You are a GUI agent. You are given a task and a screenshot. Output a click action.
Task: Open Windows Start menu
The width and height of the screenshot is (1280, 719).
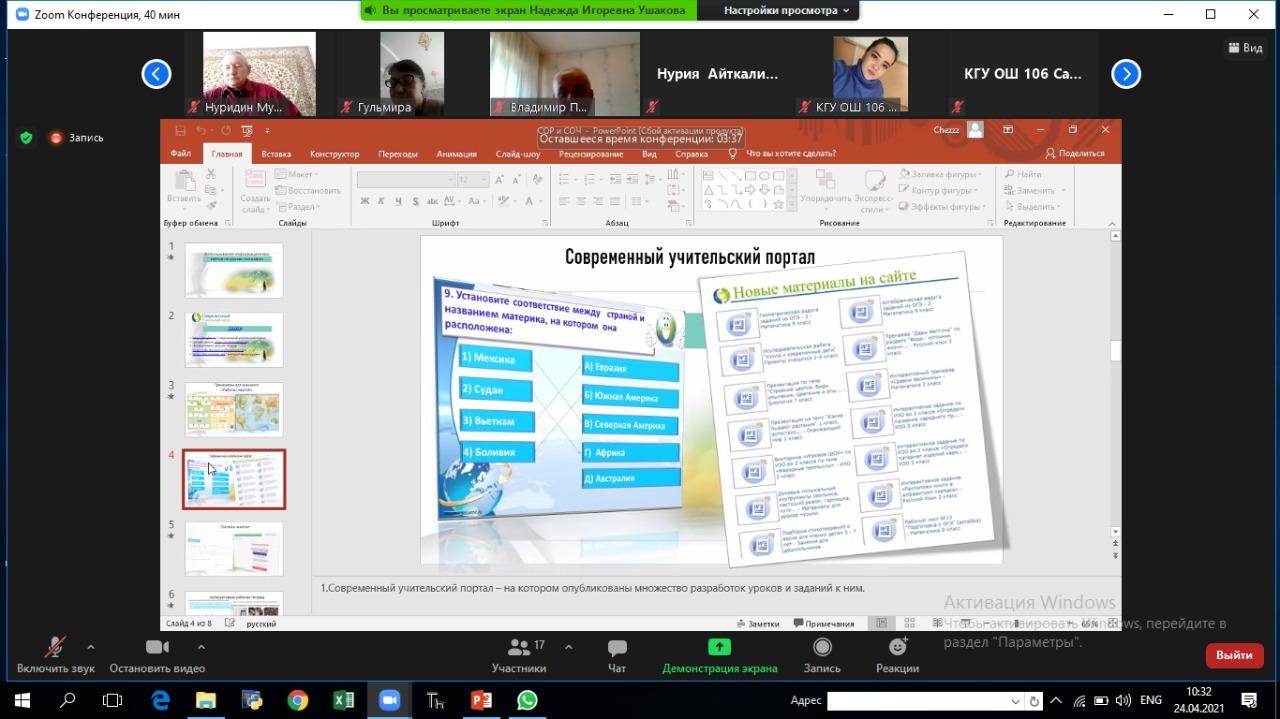point(22,700)
